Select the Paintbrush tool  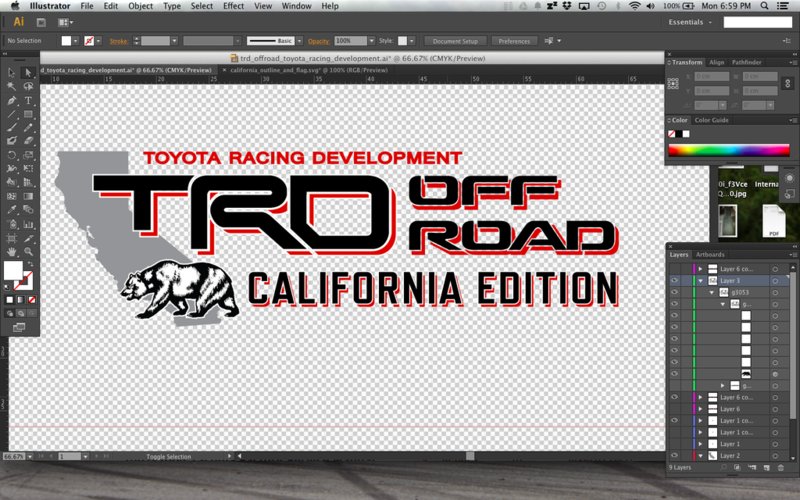tap(11, 128)
